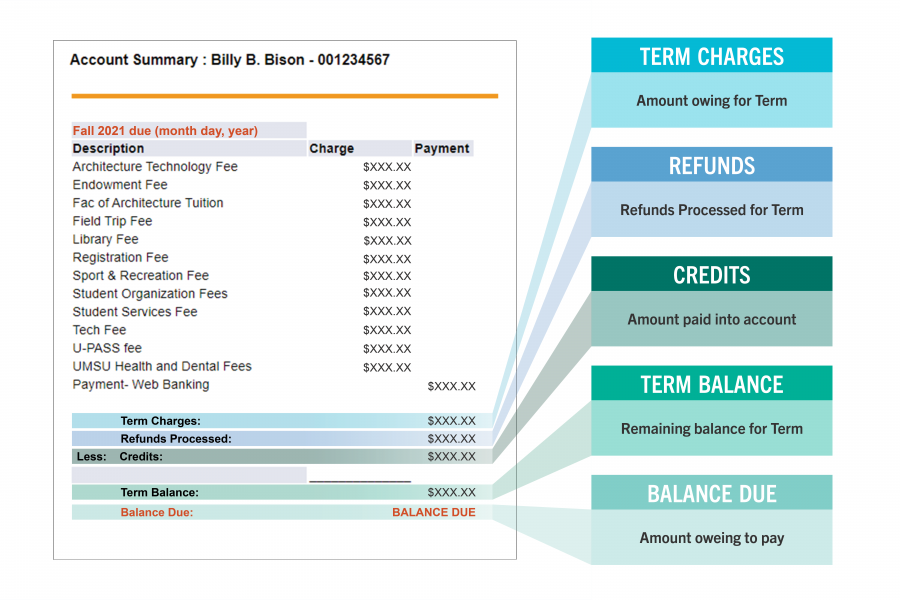
Task: Select the U-PASS fee line
Action: (x=107, y=348)
